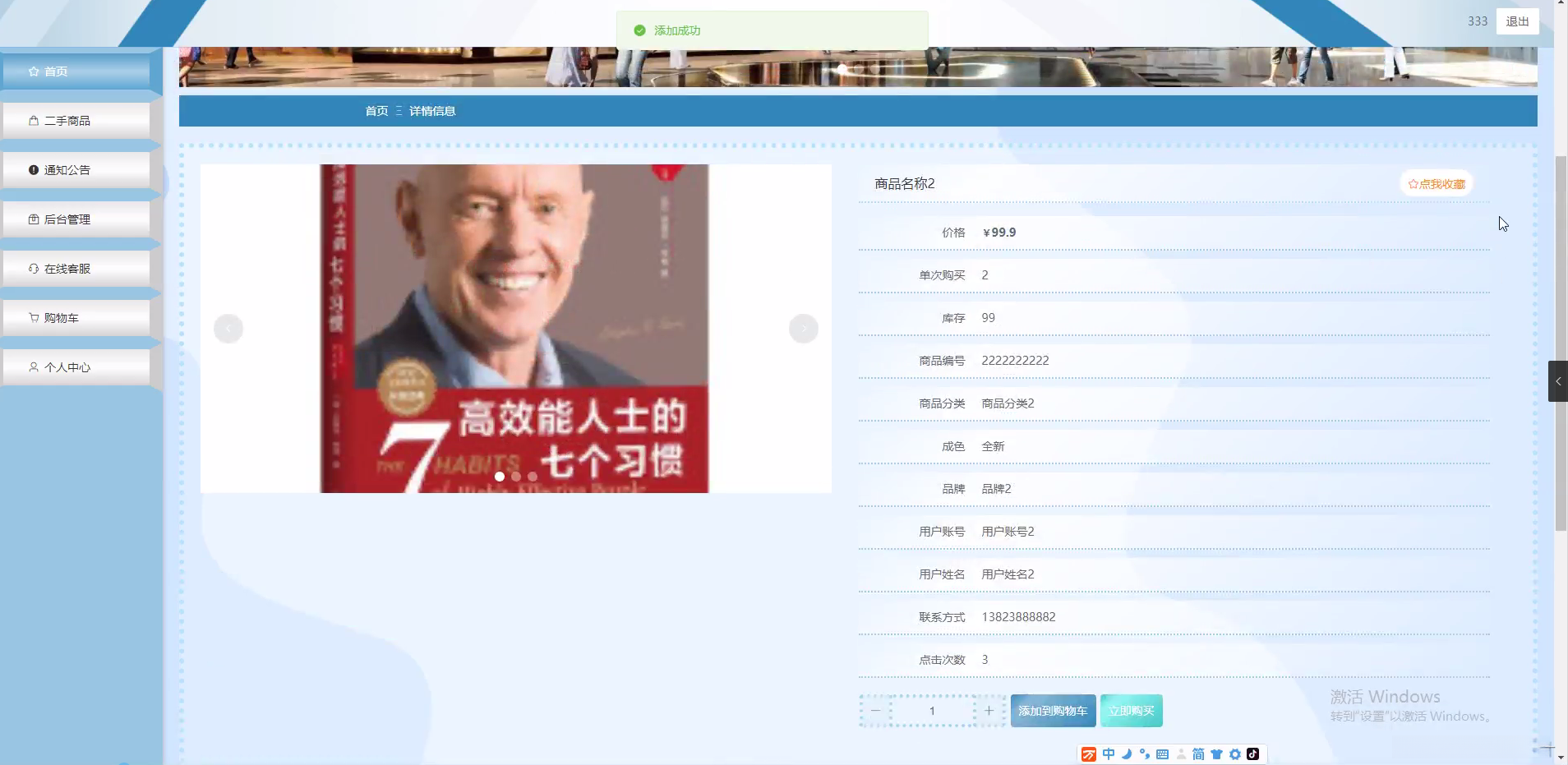
Task: Open 后台管理 from the sidebar
Action: pos(76,219)
